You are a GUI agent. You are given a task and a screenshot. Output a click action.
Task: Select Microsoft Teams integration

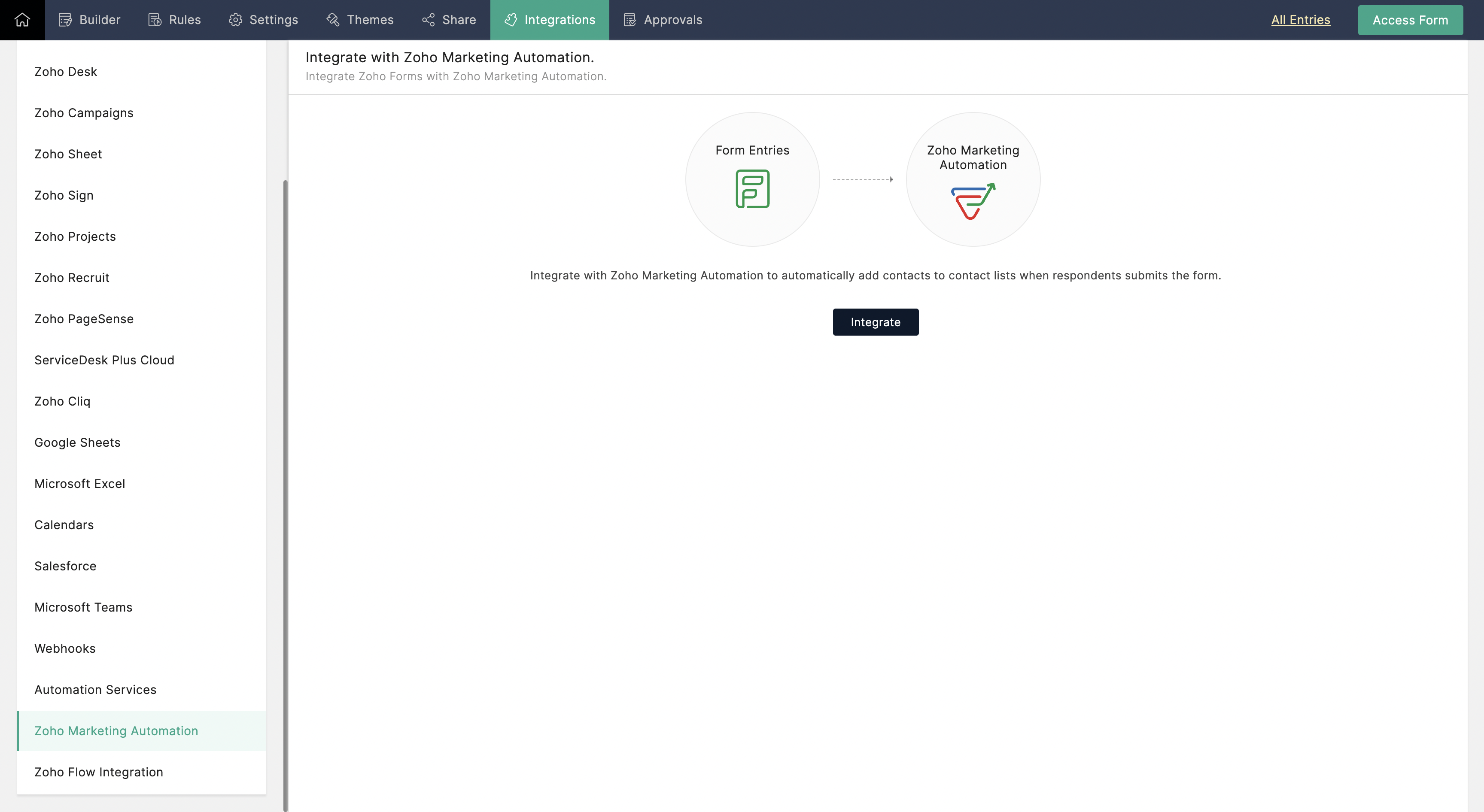coord(83,607)
